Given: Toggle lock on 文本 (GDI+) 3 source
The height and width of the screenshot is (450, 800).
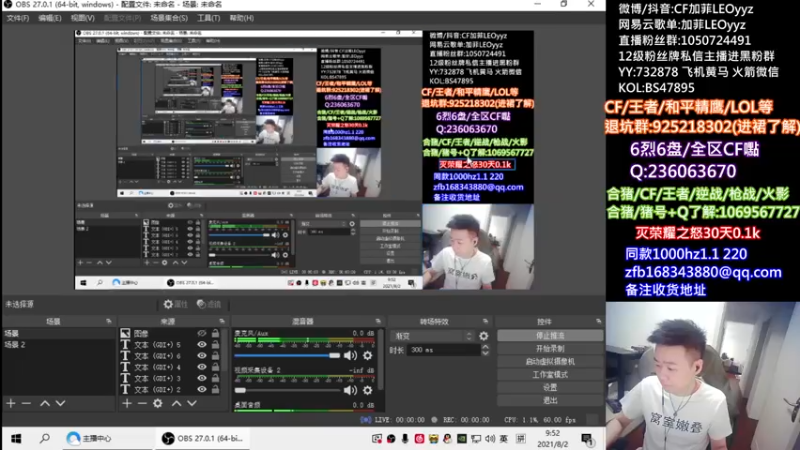Looking at the screenshot, I should [215, 378].
